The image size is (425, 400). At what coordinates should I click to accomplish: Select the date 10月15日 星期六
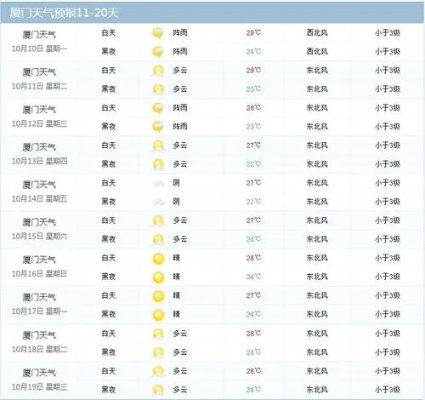(39, 236)
